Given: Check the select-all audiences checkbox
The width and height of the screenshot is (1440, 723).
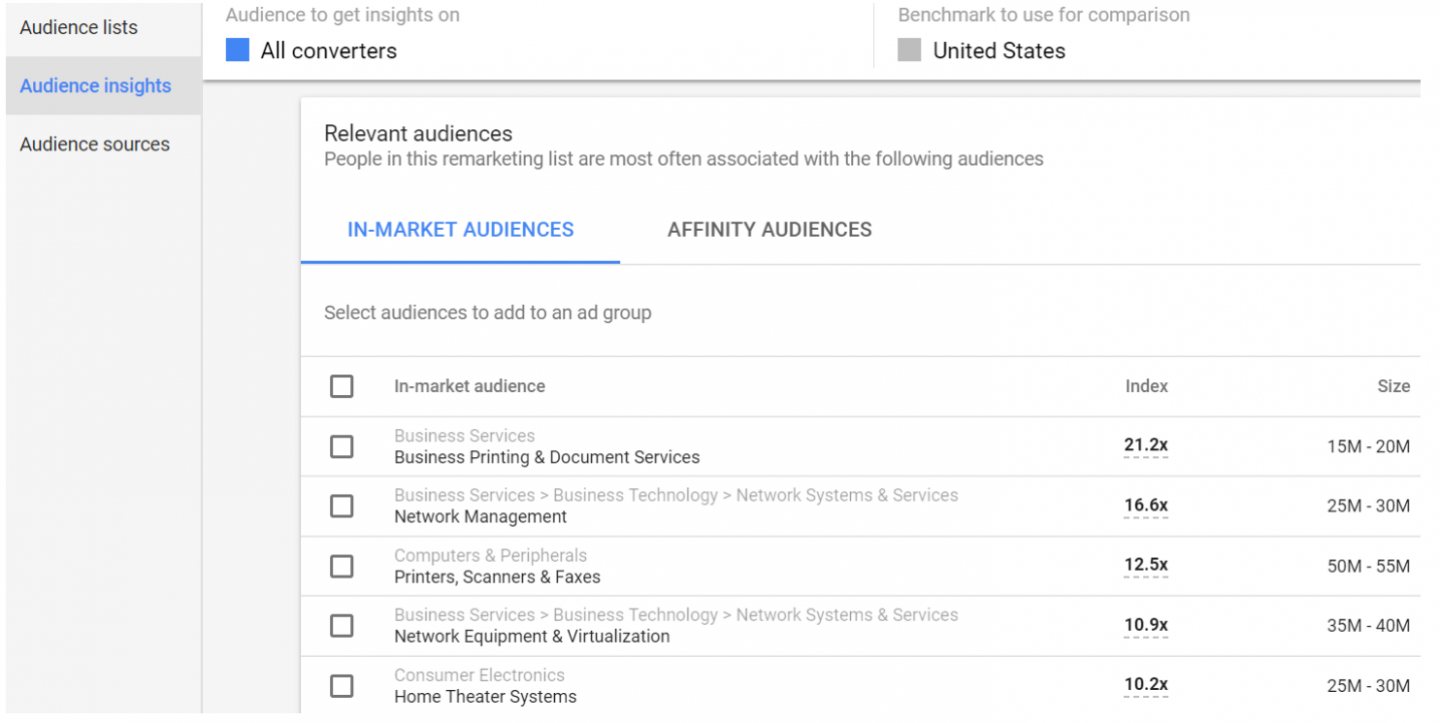Looking at the screenshot, I should click(x=342, y=386).
